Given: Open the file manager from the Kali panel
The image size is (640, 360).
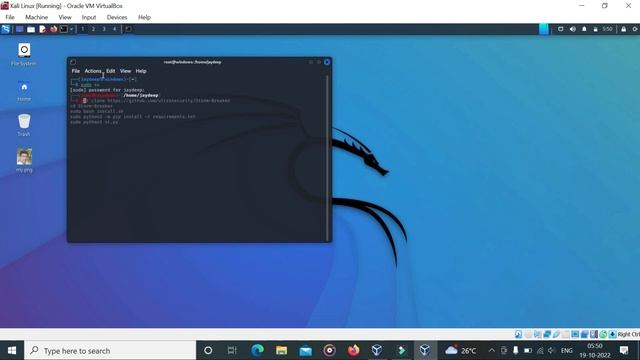Looking at the screenshot, I should tap(31, 29).
